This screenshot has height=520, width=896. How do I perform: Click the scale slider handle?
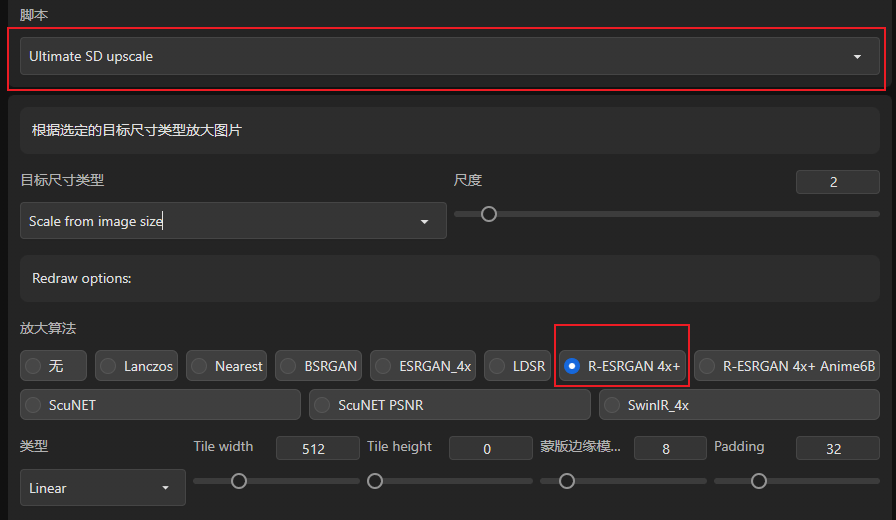tap(489, 214)
